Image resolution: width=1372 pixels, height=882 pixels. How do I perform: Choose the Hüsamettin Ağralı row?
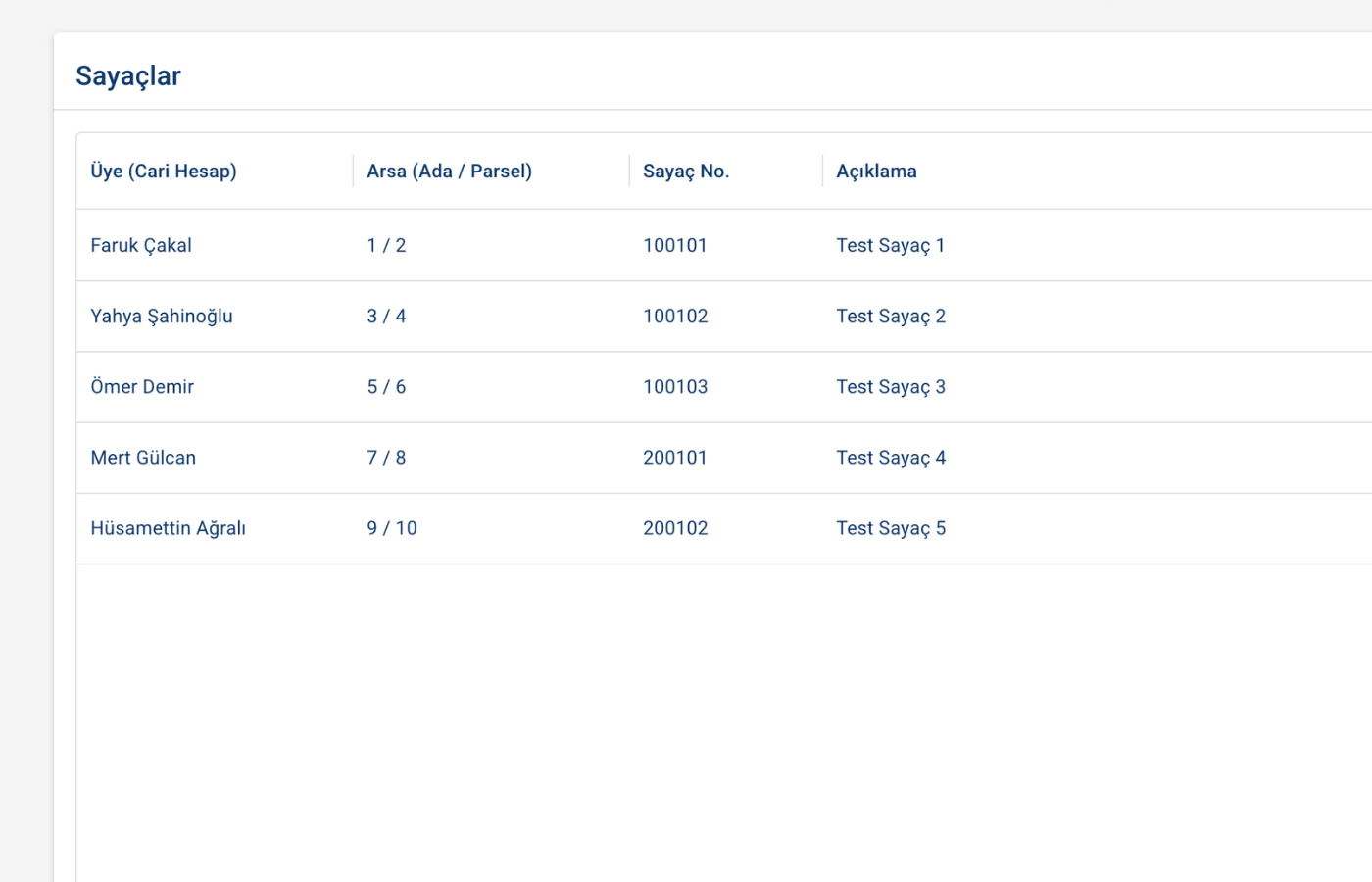coord(168,528)
